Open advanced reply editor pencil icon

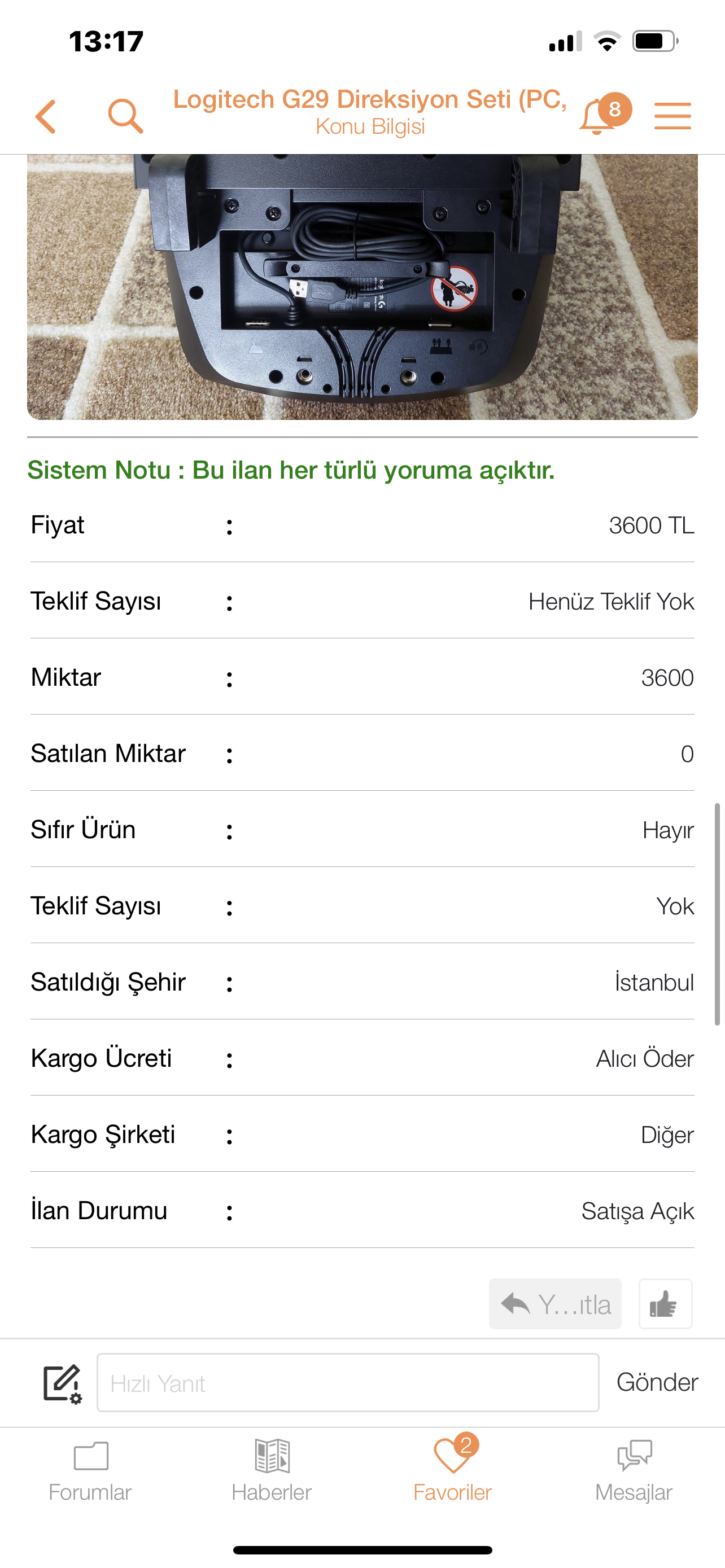63,1383
